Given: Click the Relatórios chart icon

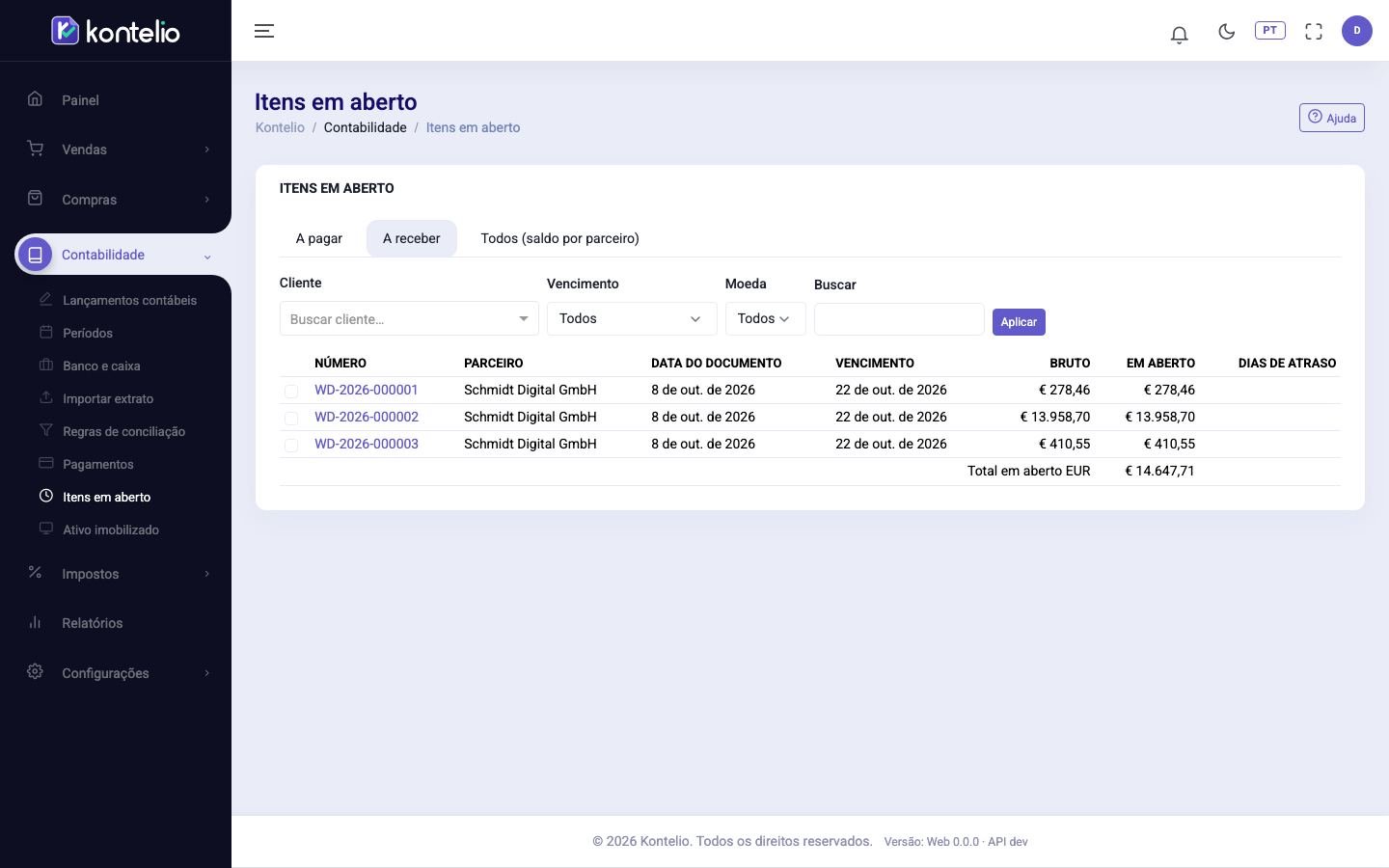Looking at the screenshot, I should [x=35, y=622].
